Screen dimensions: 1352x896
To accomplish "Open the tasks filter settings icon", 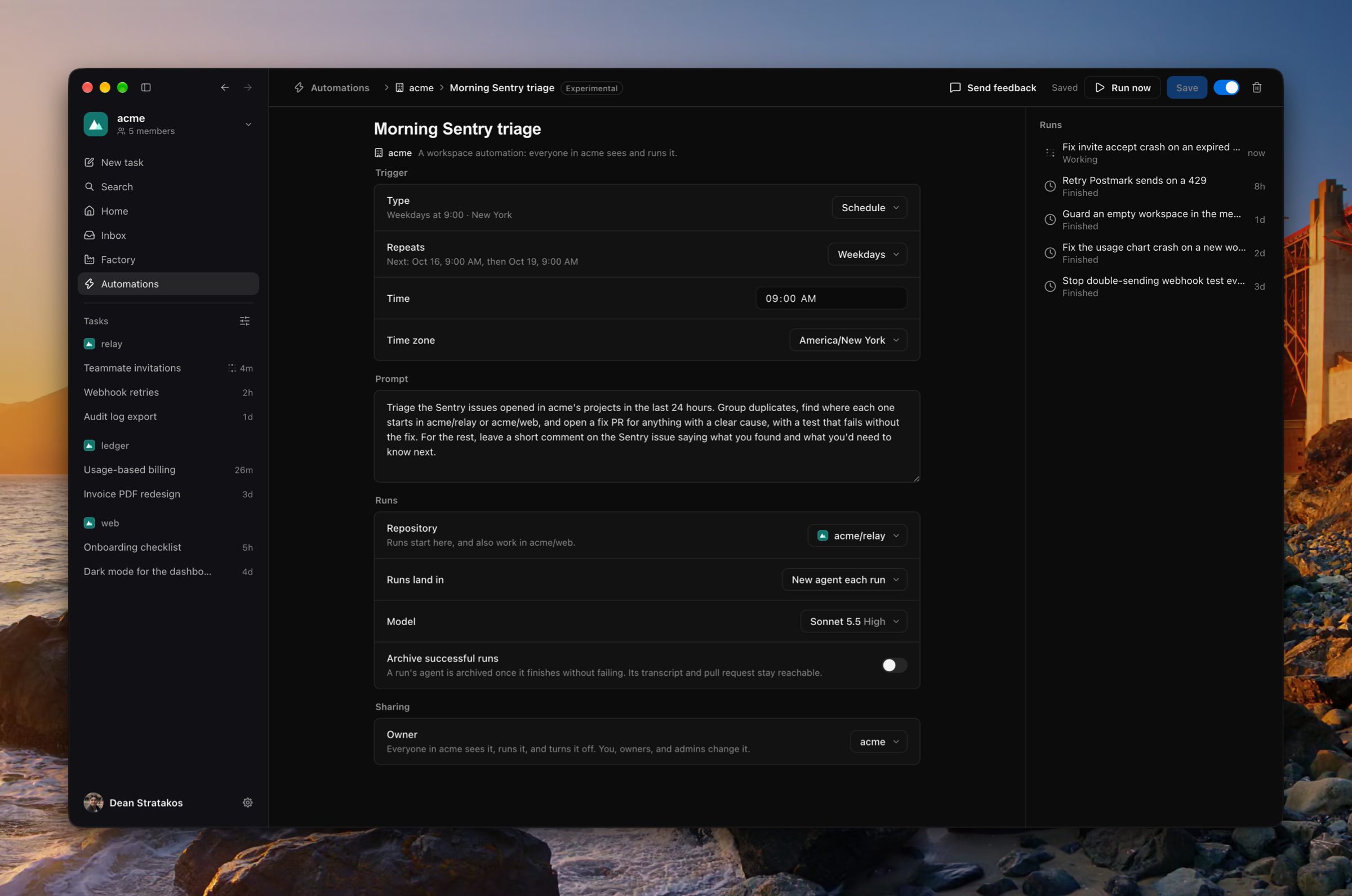I will coord(244,321).
